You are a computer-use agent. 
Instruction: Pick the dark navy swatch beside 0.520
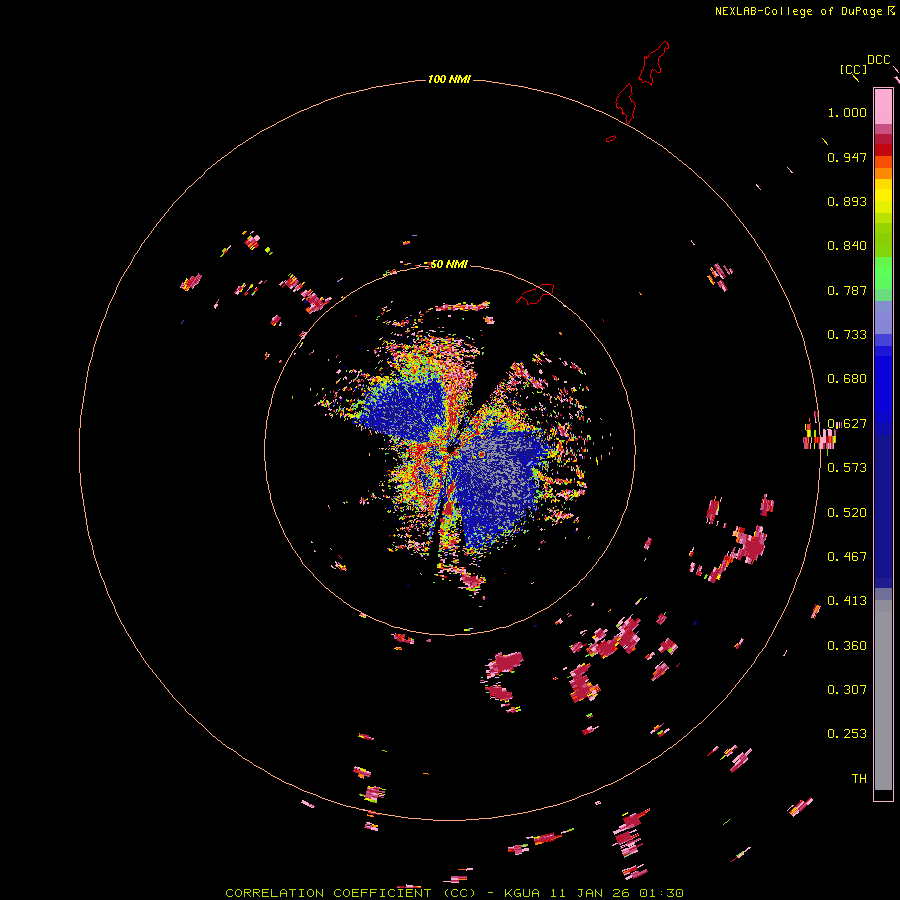pos(883,511)
